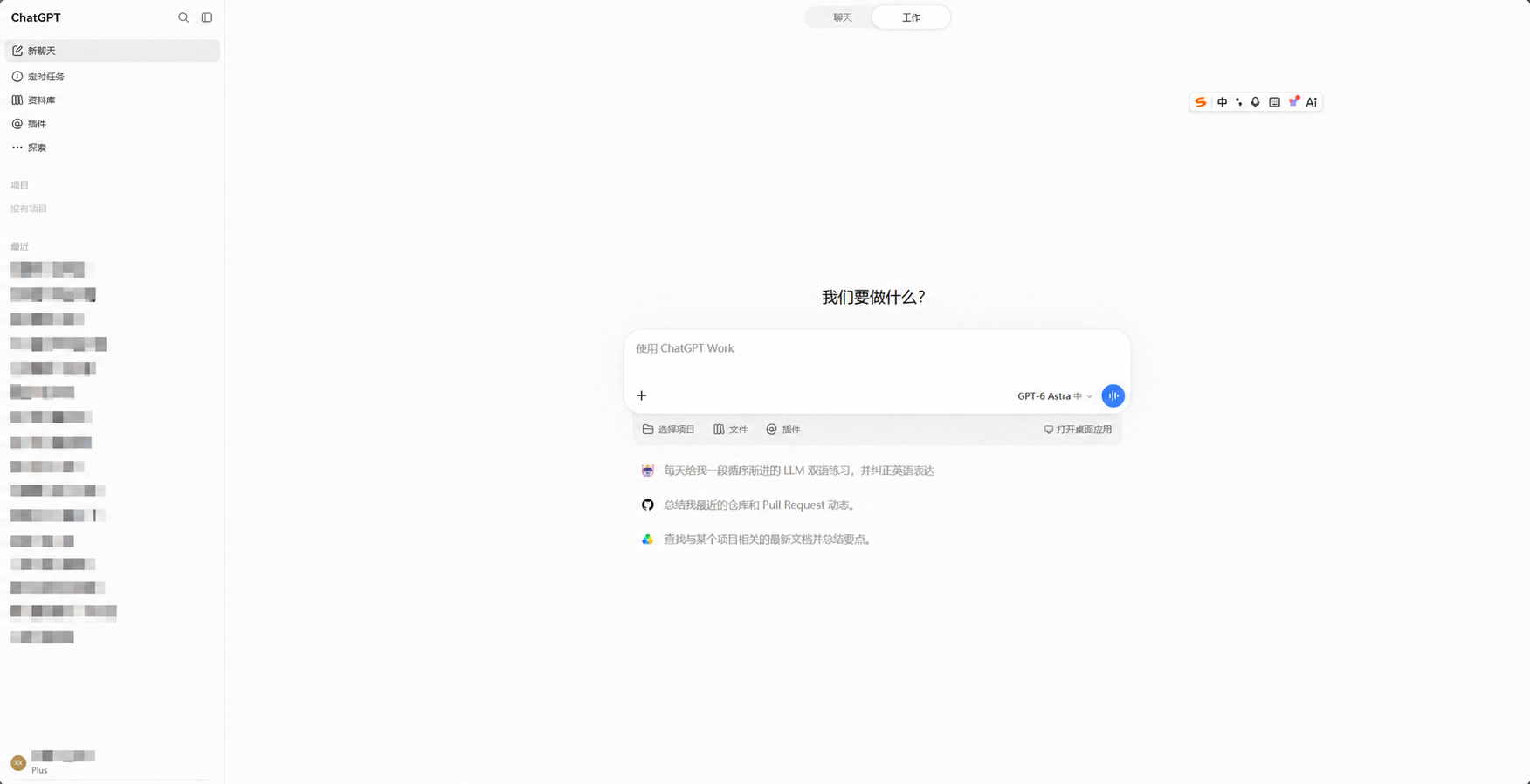Click the 没有项目 label

pos(29,209)
